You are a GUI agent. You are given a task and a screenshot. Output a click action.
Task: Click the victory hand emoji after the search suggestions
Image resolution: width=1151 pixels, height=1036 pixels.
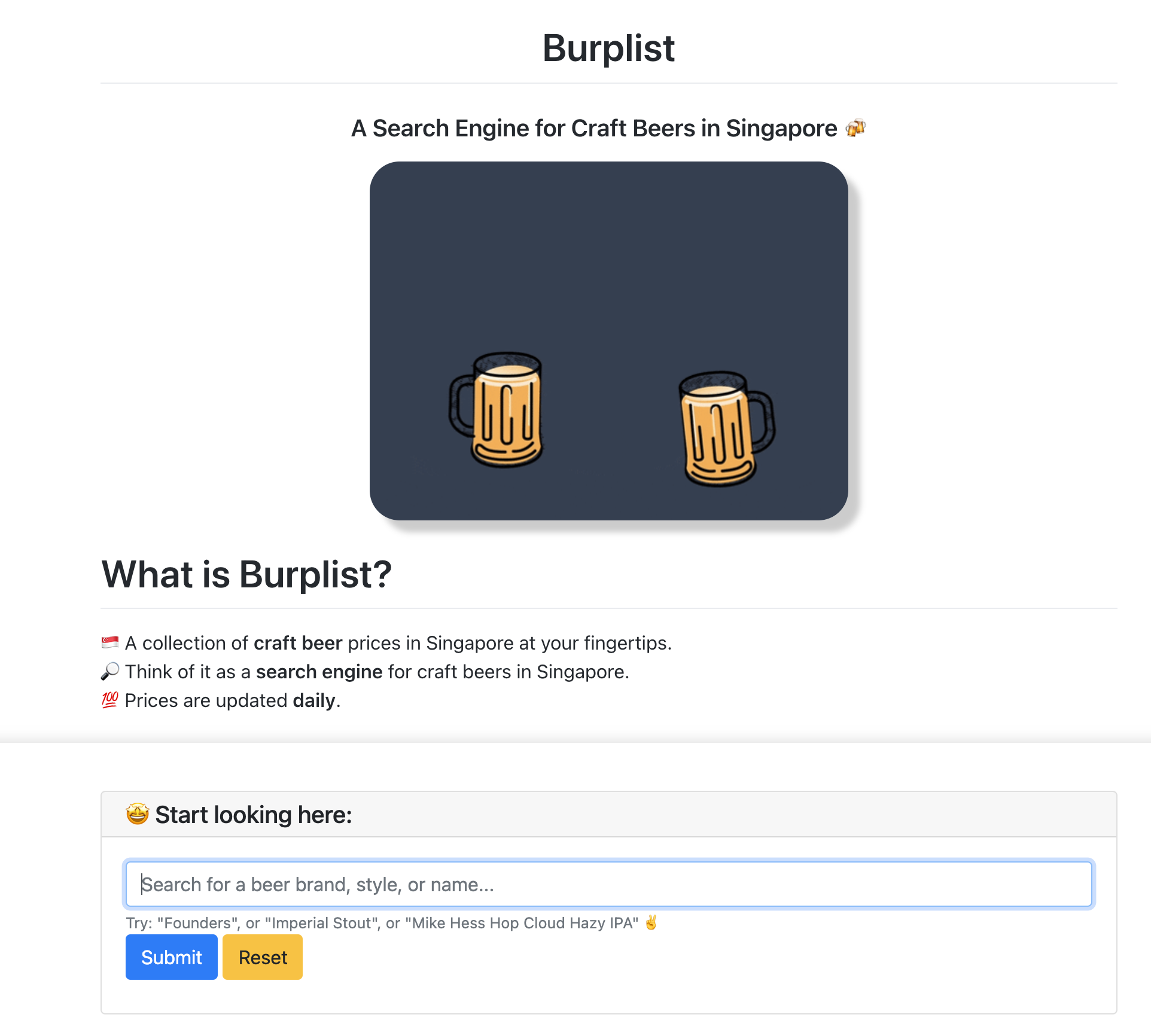tap(651, 923)
